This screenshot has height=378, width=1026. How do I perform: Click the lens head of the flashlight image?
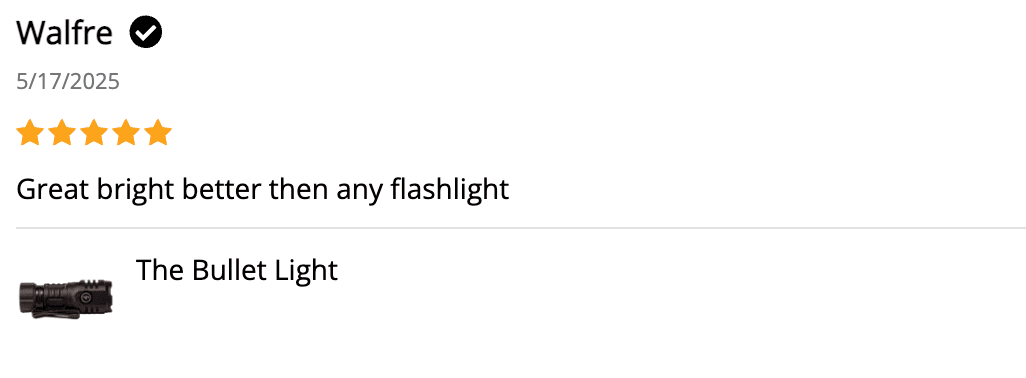pyautogui.click(x=103, y=296)
